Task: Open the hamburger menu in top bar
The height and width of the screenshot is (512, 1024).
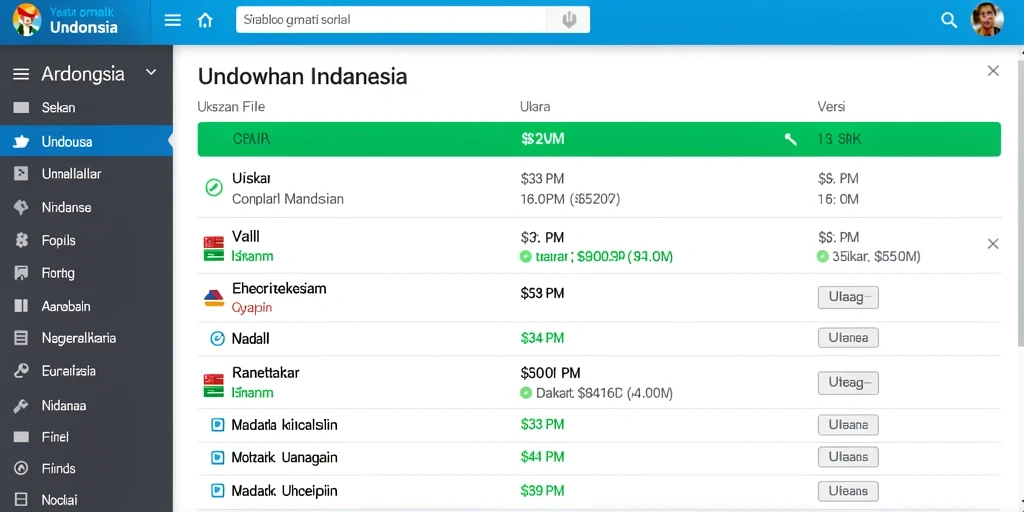Action: pyautogui.click(x=172, y=20)
